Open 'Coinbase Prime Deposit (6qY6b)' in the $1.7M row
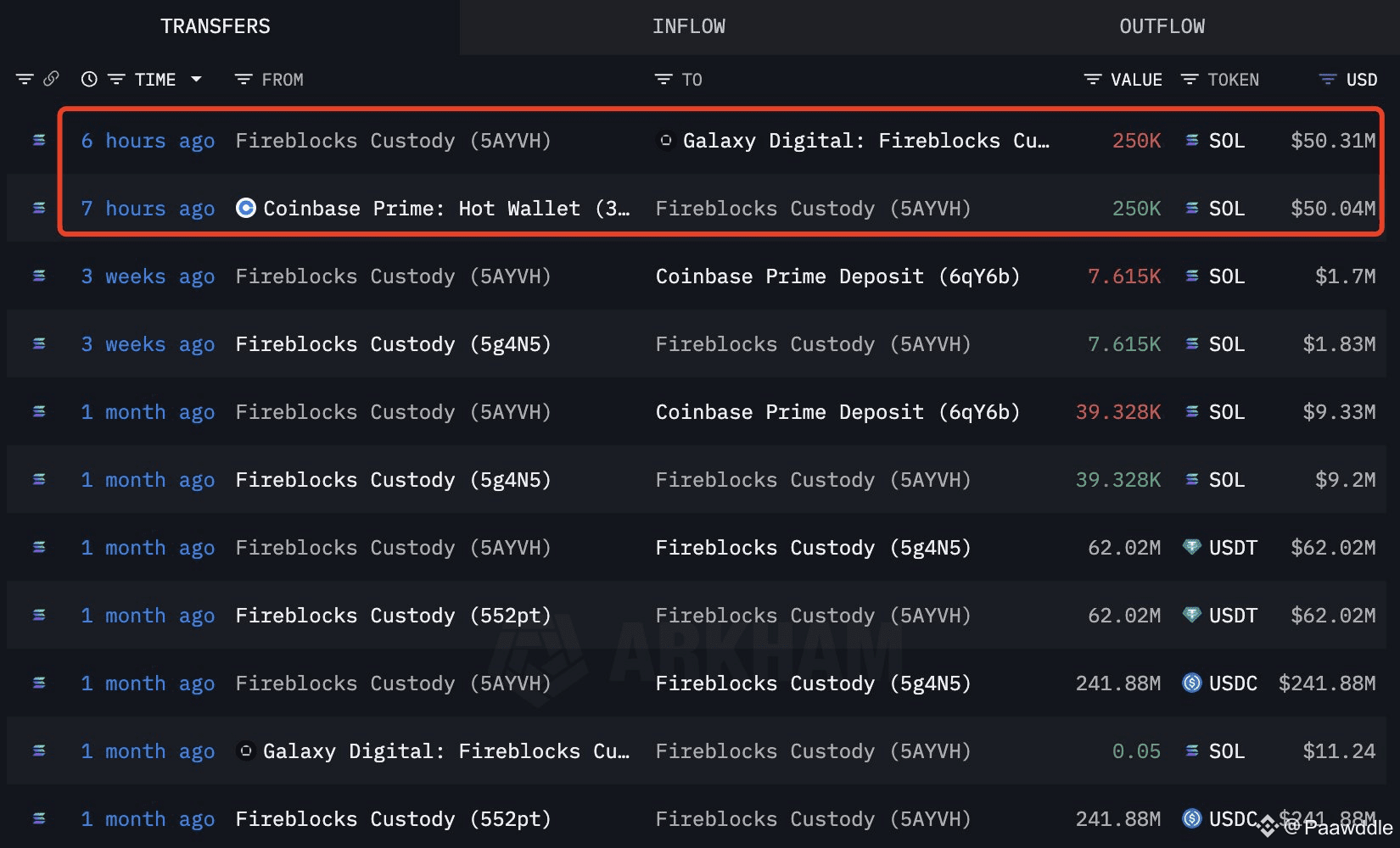 [837, 276]
